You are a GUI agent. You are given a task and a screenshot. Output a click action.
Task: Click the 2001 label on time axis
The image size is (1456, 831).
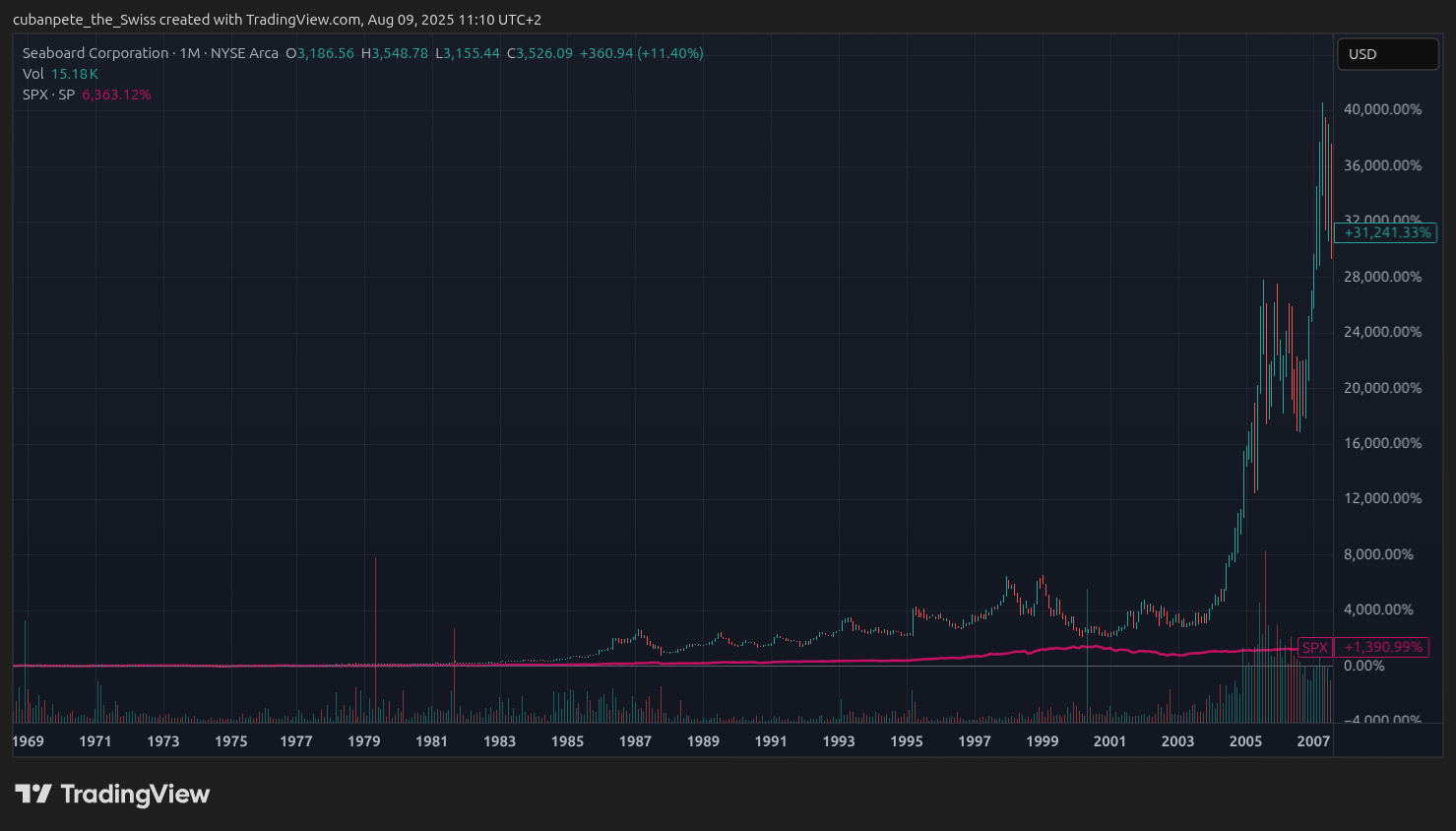pyautogui.click(x=1109, y=741)
